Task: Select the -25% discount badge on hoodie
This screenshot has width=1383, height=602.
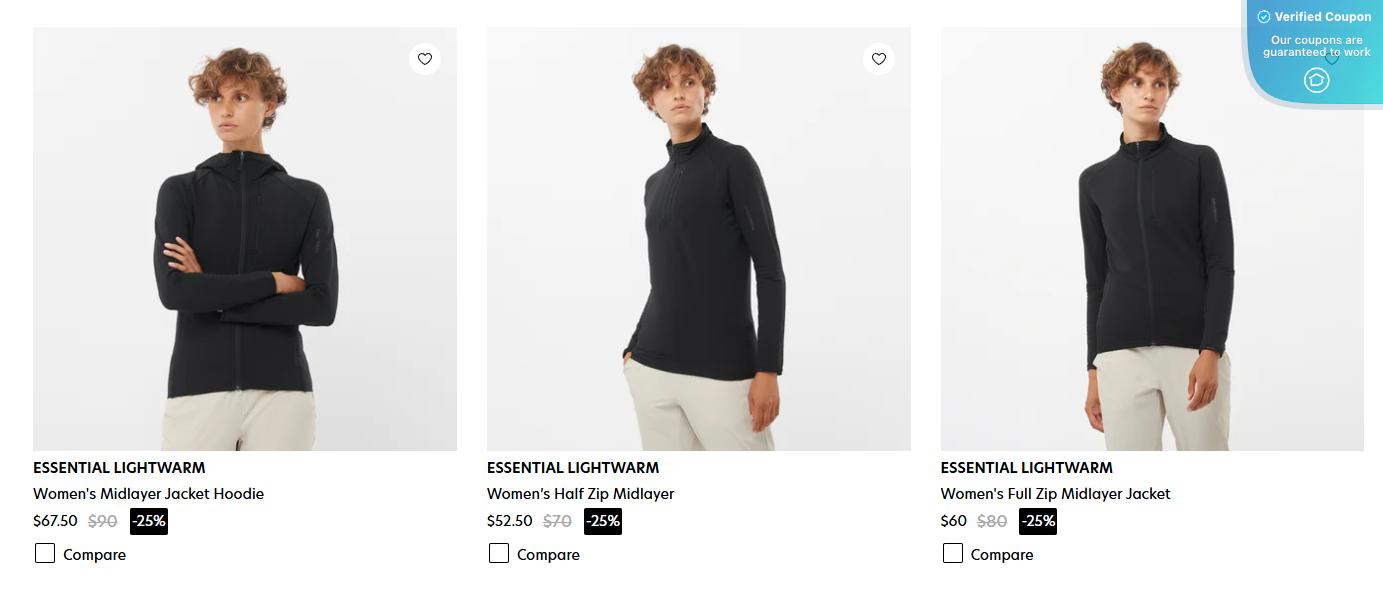Action: pyautogui.click(x=148, y=521)
